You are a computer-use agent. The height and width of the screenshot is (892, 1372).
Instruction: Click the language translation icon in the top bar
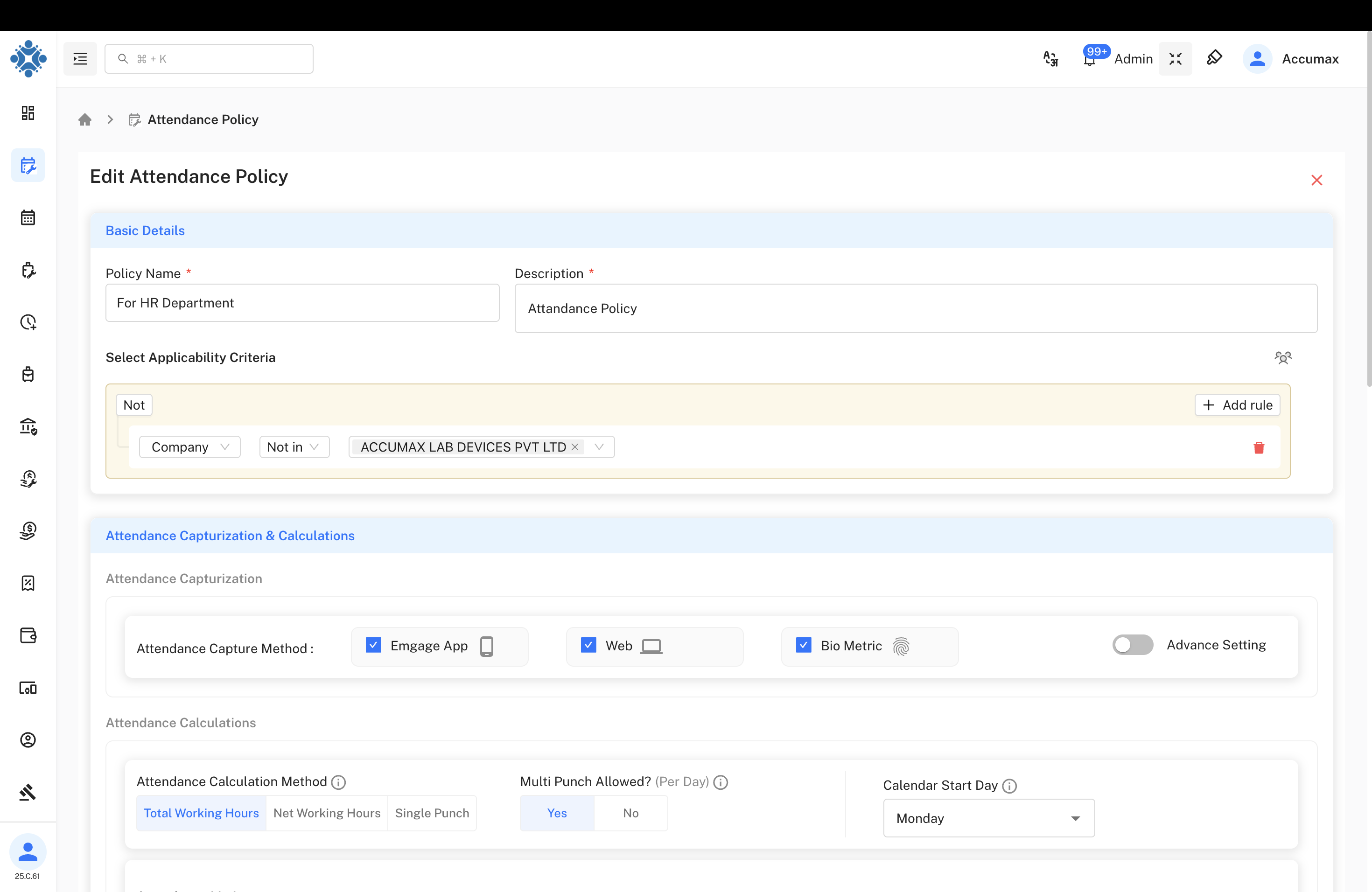click(1050, 58)
